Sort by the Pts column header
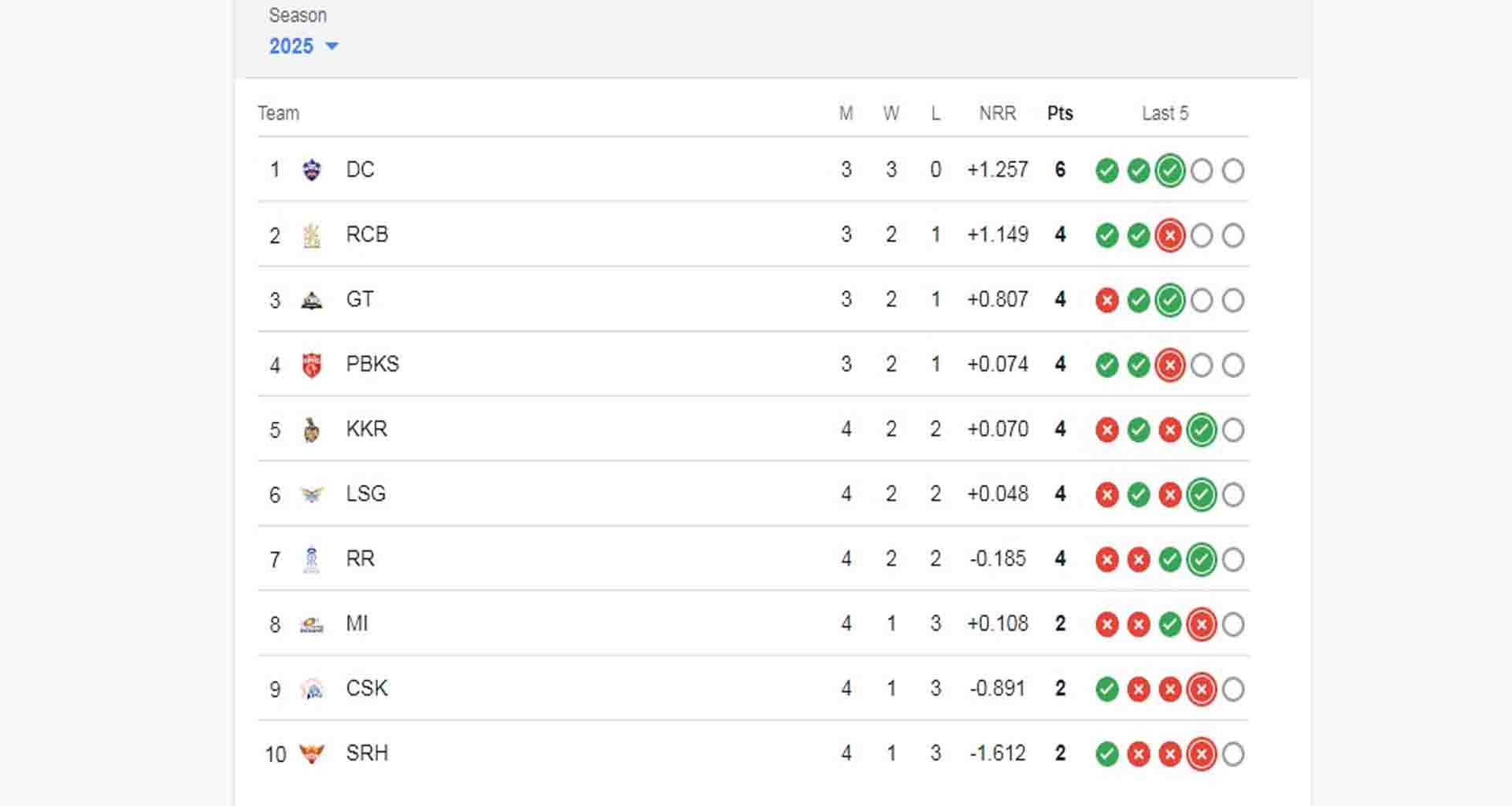This screenshot has height=806, width=1512. click(1060, 113)
